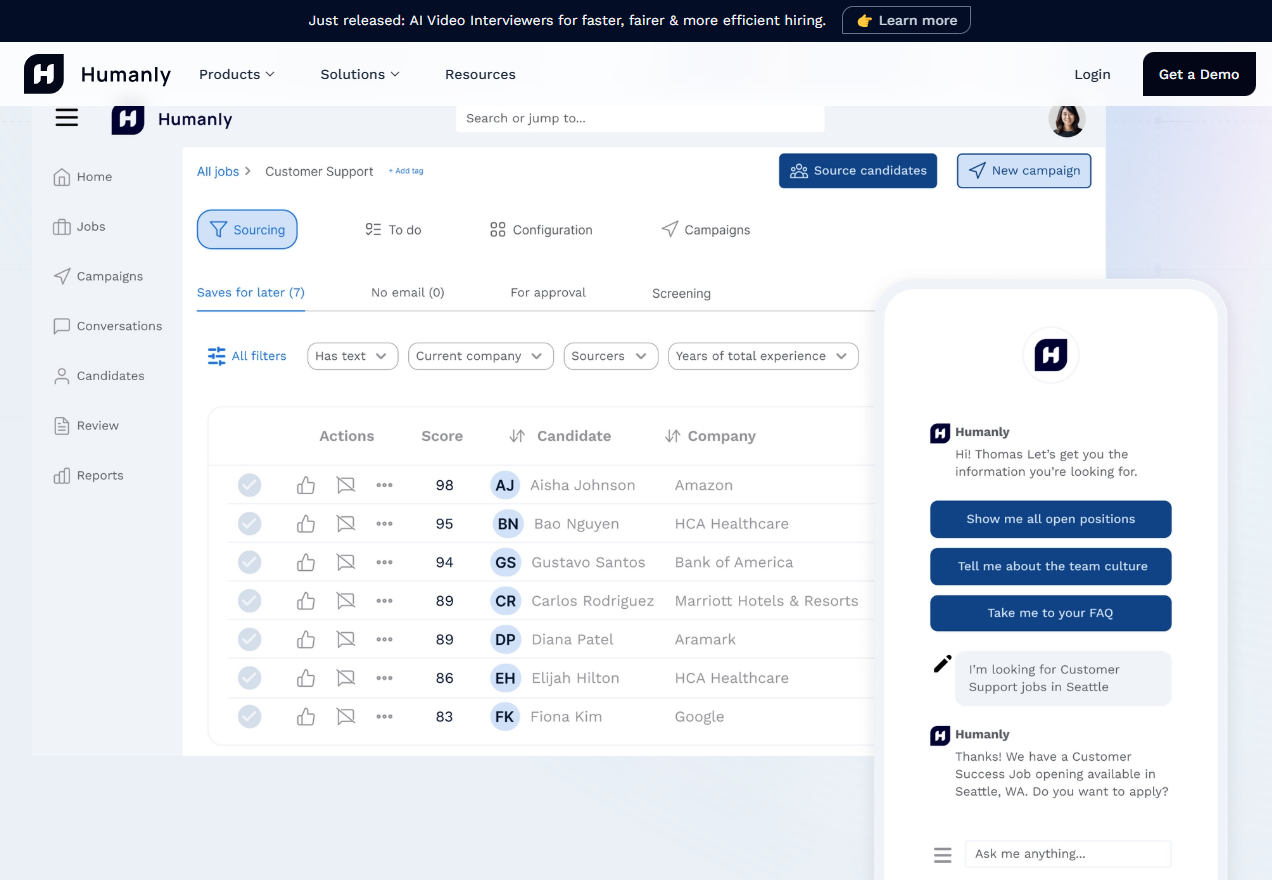Click Show me all open positions
1272x880 pixels.
pyautogui.click(x=1050, y=519)
